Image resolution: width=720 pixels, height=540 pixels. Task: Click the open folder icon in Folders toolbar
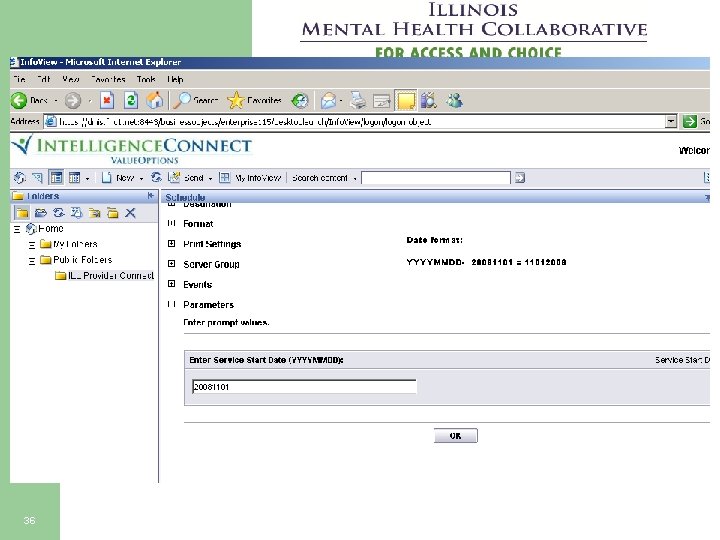[x=40, y=213]
